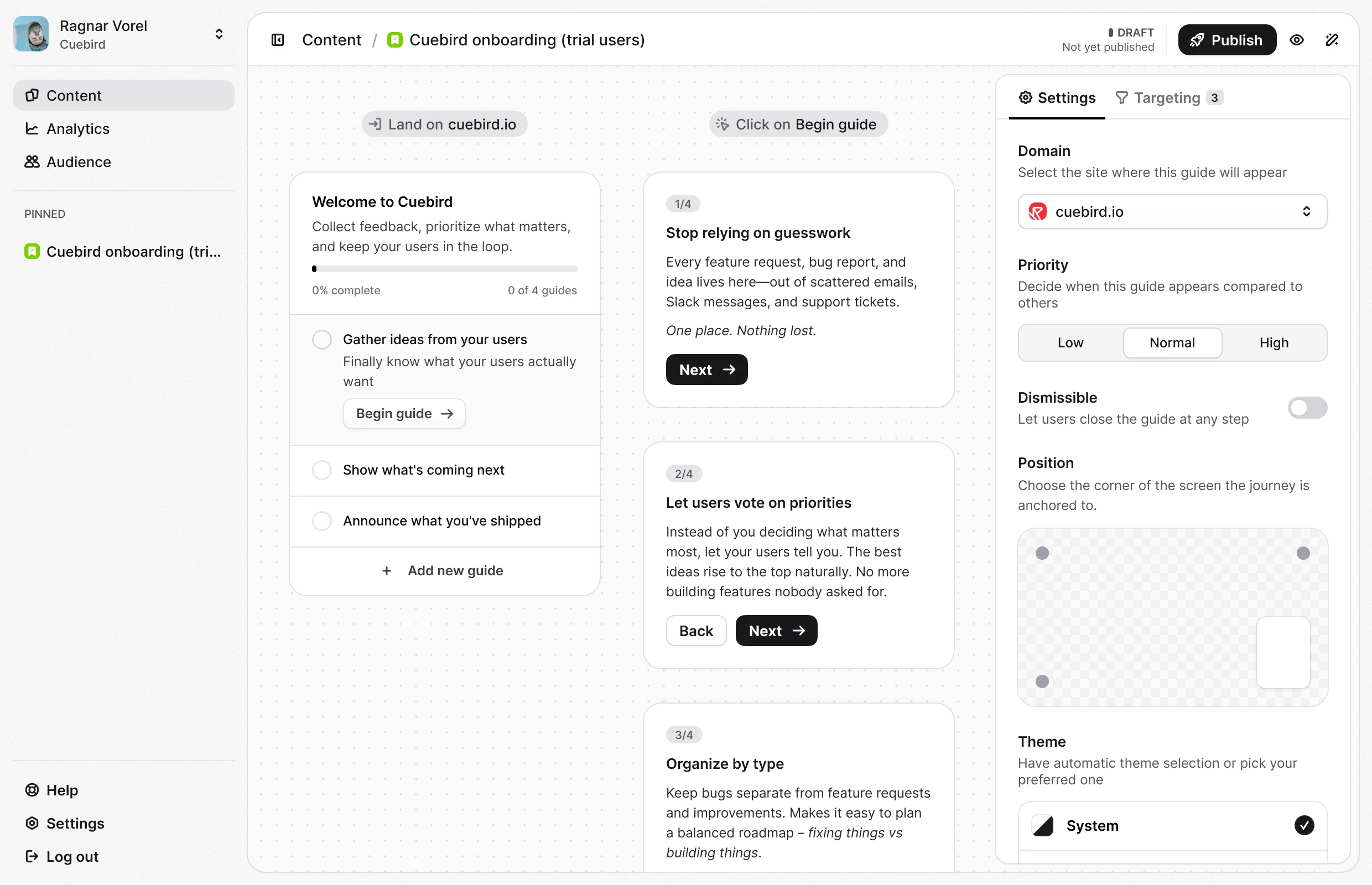Open the Content sidebar menu item
This screenshot has width=1372, height=885.
123,95
